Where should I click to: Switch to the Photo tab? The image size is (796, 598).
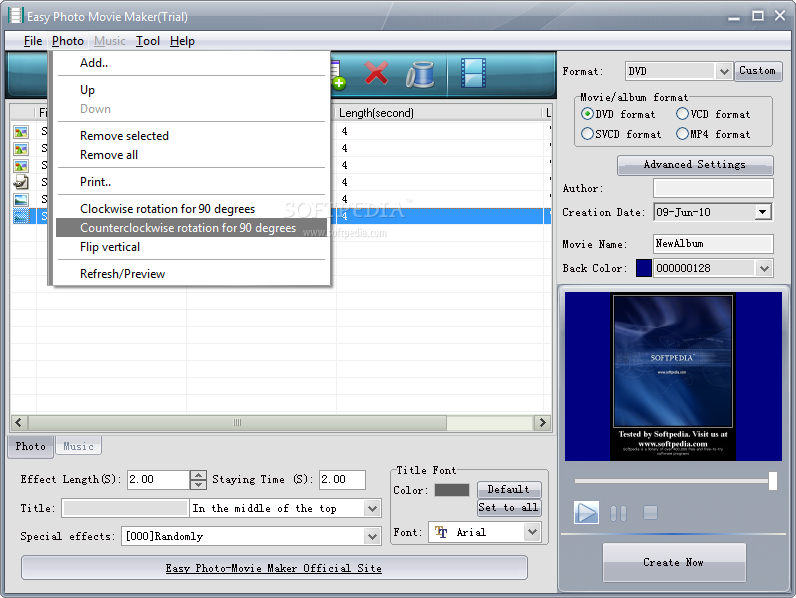(30, 446)
